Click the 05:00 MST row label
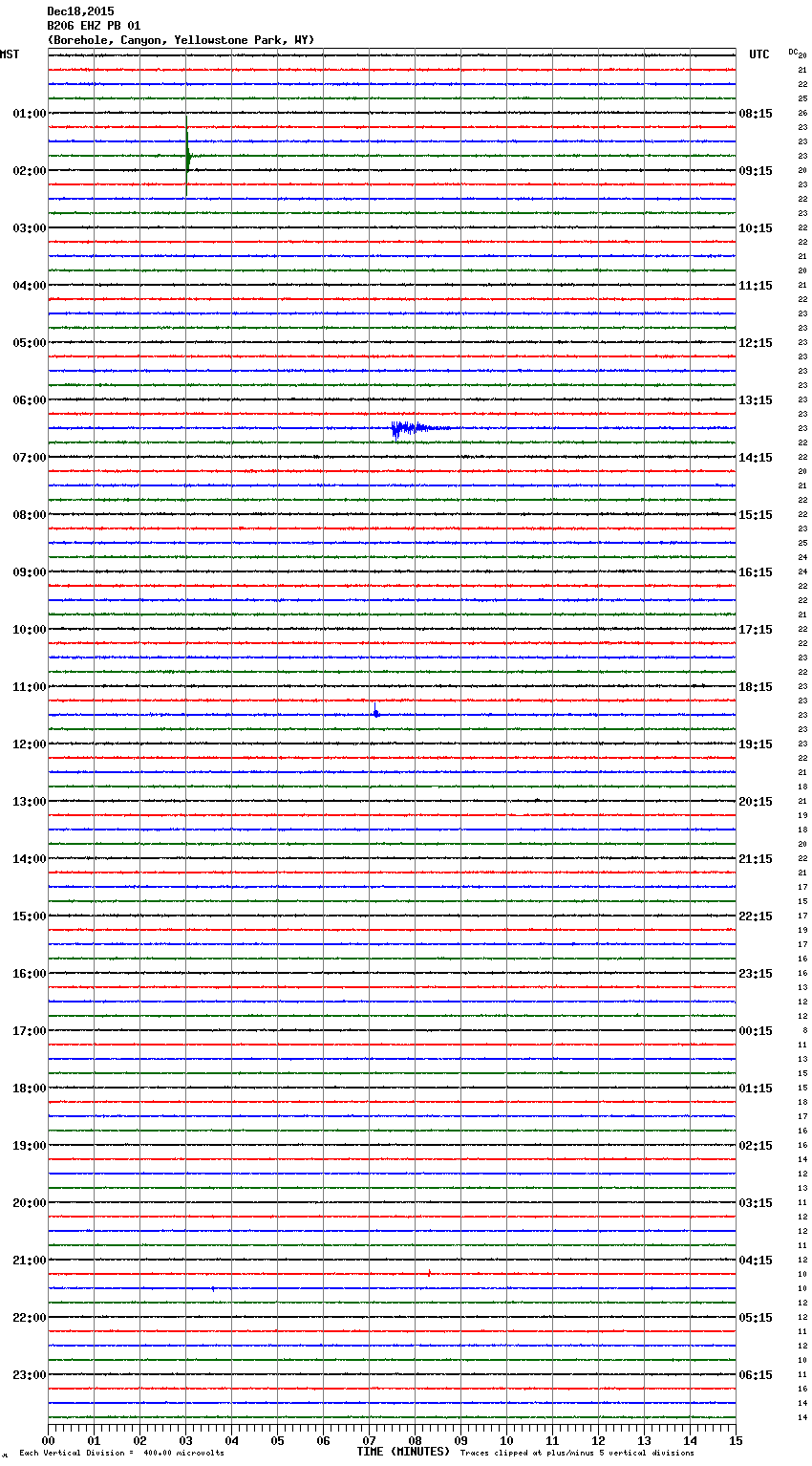Image resolution: width=812 pixels, height=1466 pixels. 30,343
